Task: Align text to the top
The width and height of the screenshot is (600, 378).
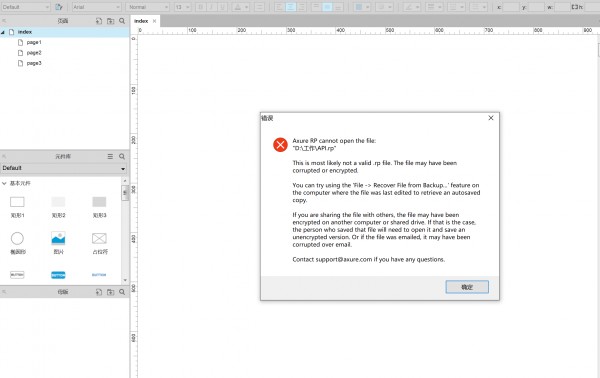Action: click(316, 7)
